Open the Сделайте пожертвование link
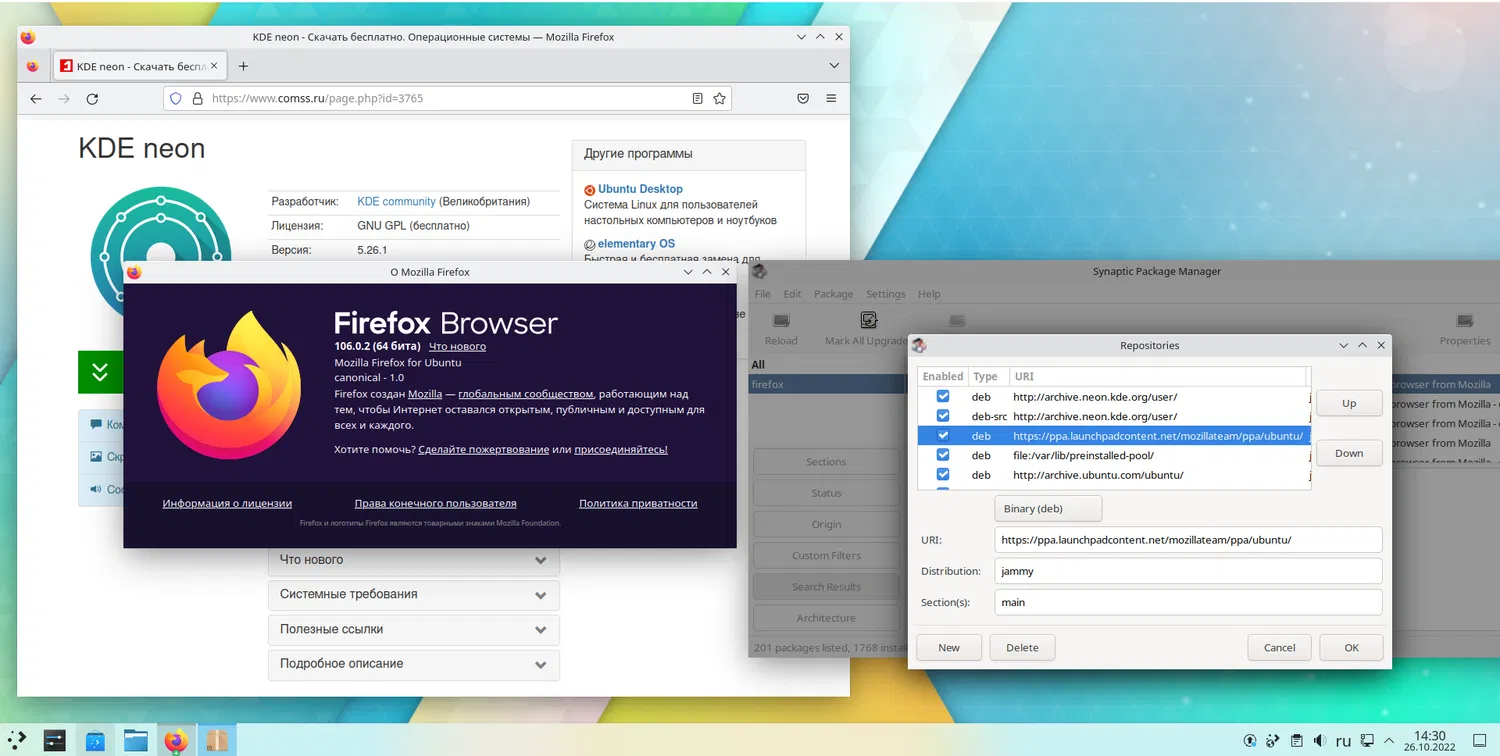The height and width of the screenshot is (756, 1500). 484,449
